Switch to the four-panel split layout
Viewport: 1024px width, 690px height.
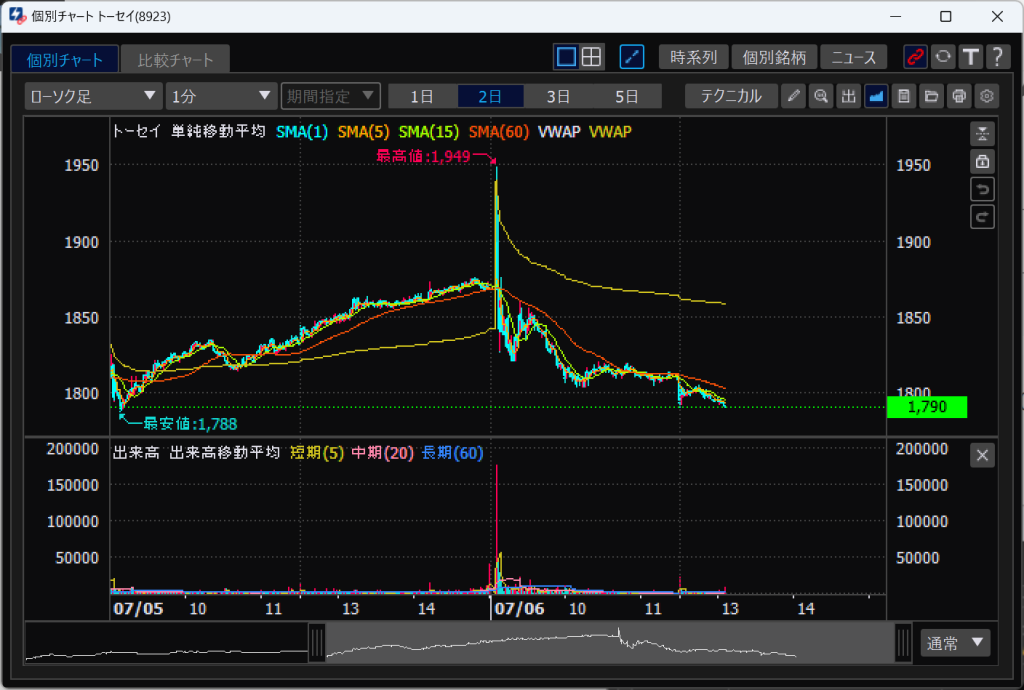tap(591, 57)
